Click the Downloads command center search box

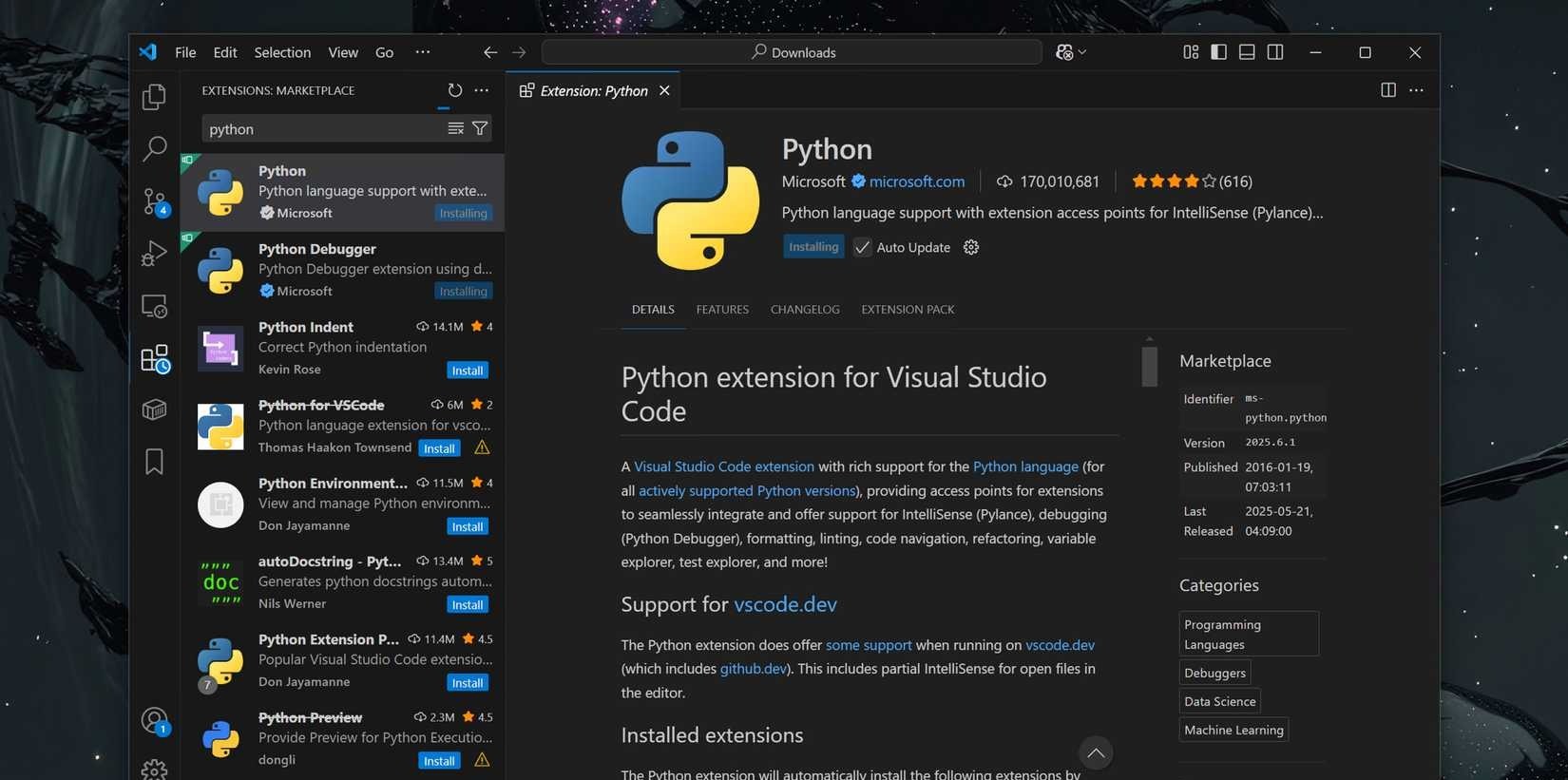(x=793, y=52)
